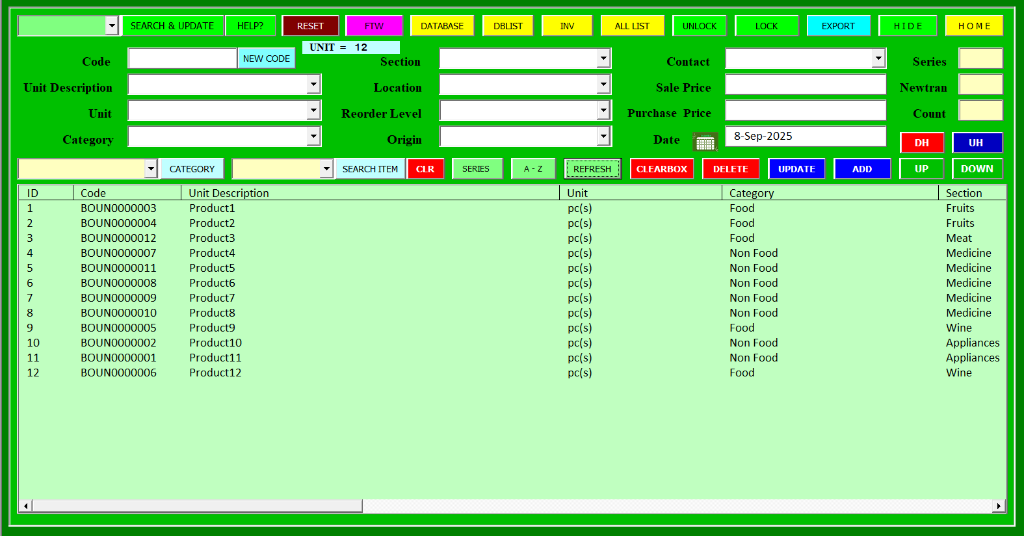Expand the Location dropdown

tap(603, 84)
